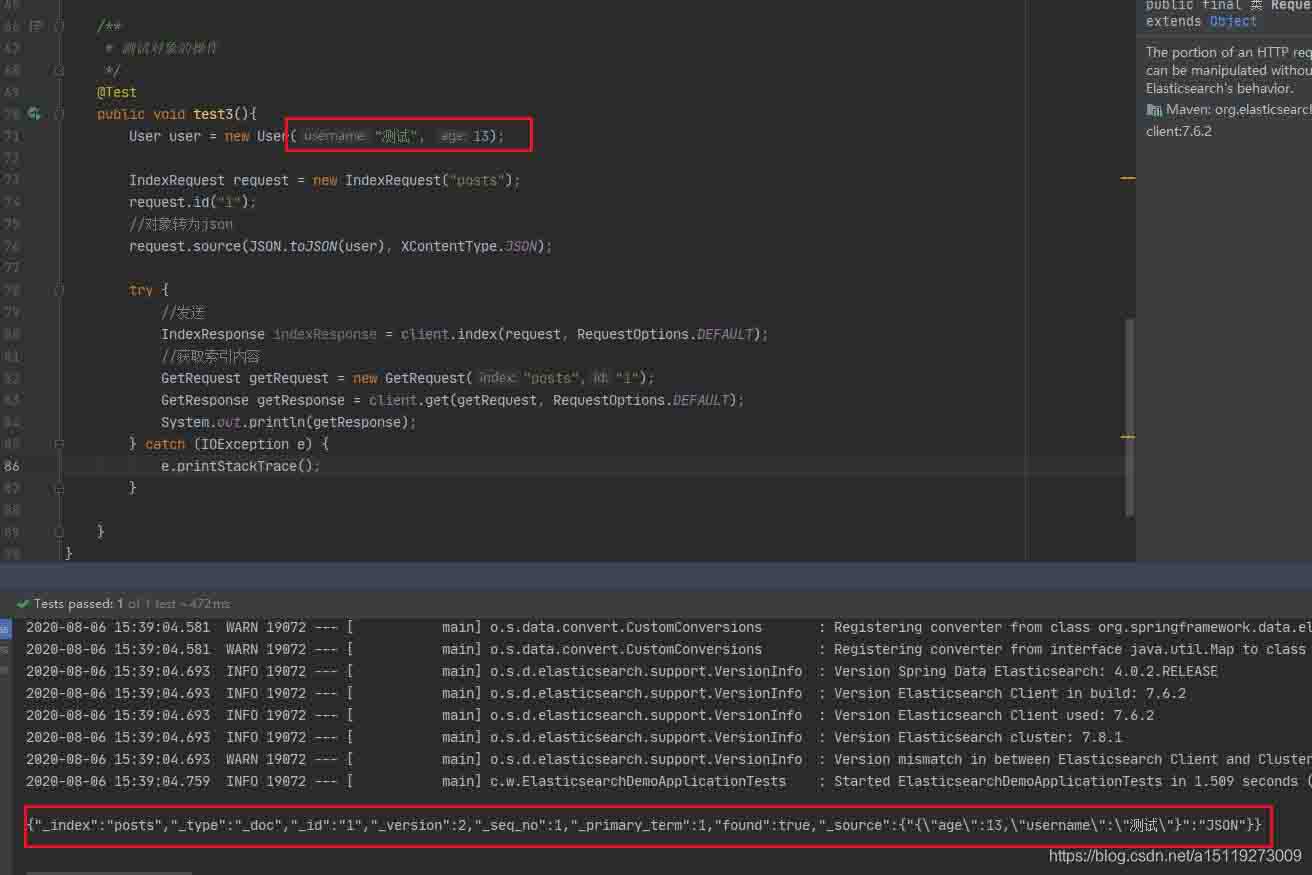Click XContentType.JSON constant
The width and height of the screenshot is (1312, 875).
click(x=472, y=246)
